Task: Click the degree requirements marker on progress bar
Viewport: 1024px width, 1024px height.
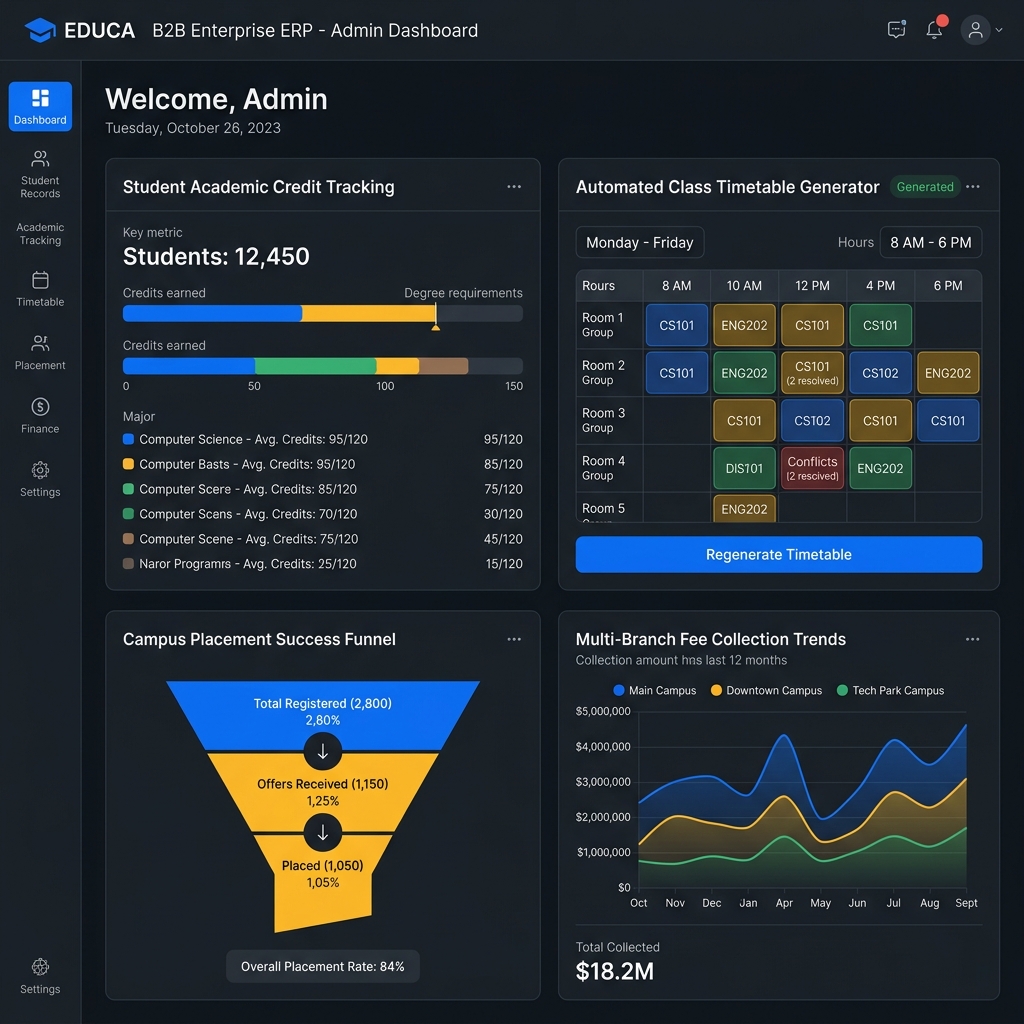Action: pyautogui.click(x=436, y=319)
